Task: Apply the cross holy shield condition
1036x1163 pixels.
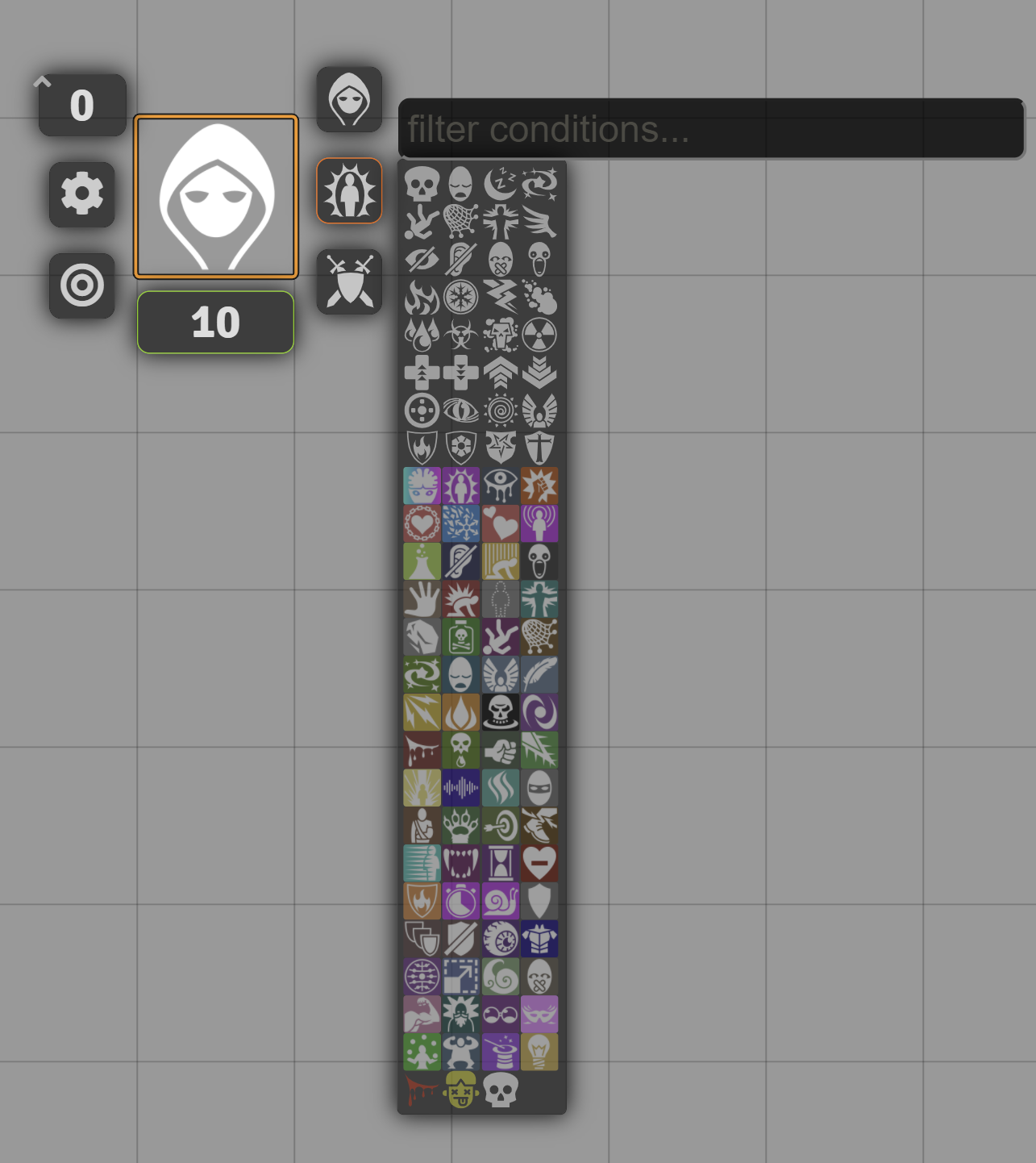Action: pyautogui.click(x=539, y=448)
